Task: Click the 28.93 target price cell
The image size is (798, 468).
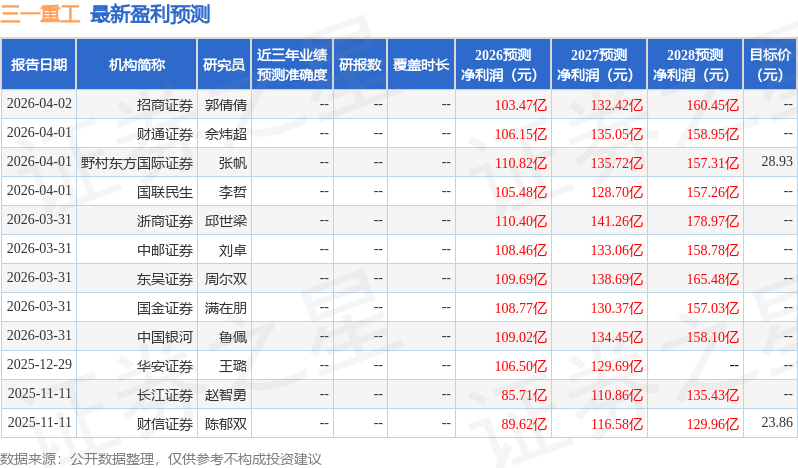Action: tap(776, 161)
